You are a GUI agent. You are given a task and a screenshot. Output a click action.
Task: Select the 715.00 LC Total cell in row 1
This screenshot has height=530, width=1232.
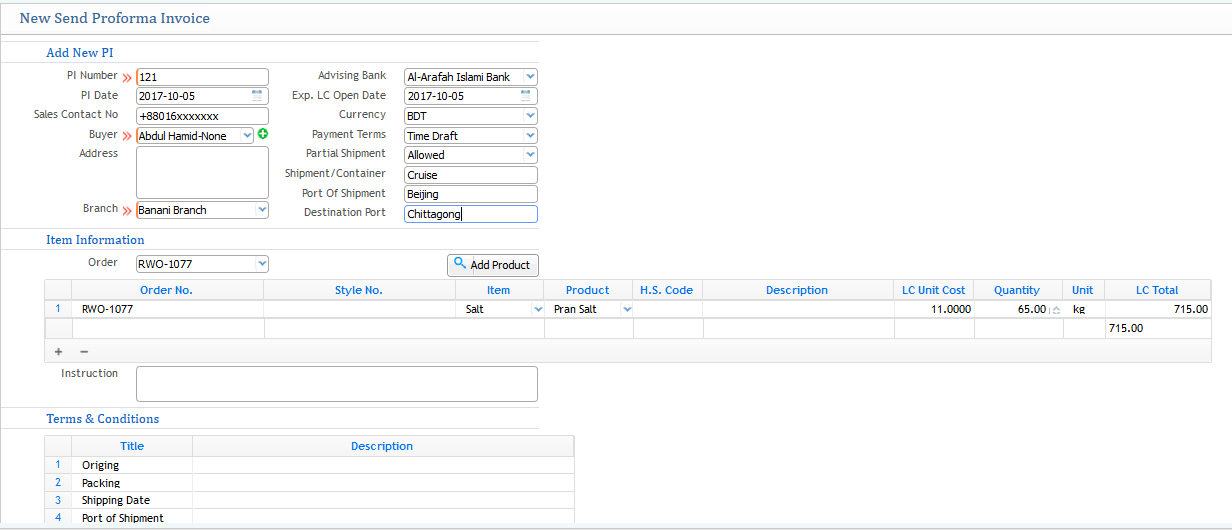1157,310
